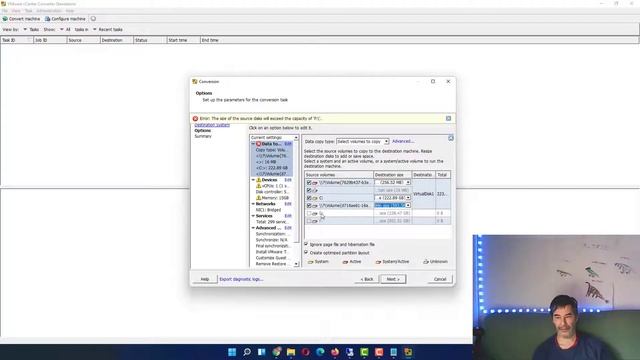
Task: Open the Show All dropdown arrow
Action: pyautogui.click(x=62, y=29)
